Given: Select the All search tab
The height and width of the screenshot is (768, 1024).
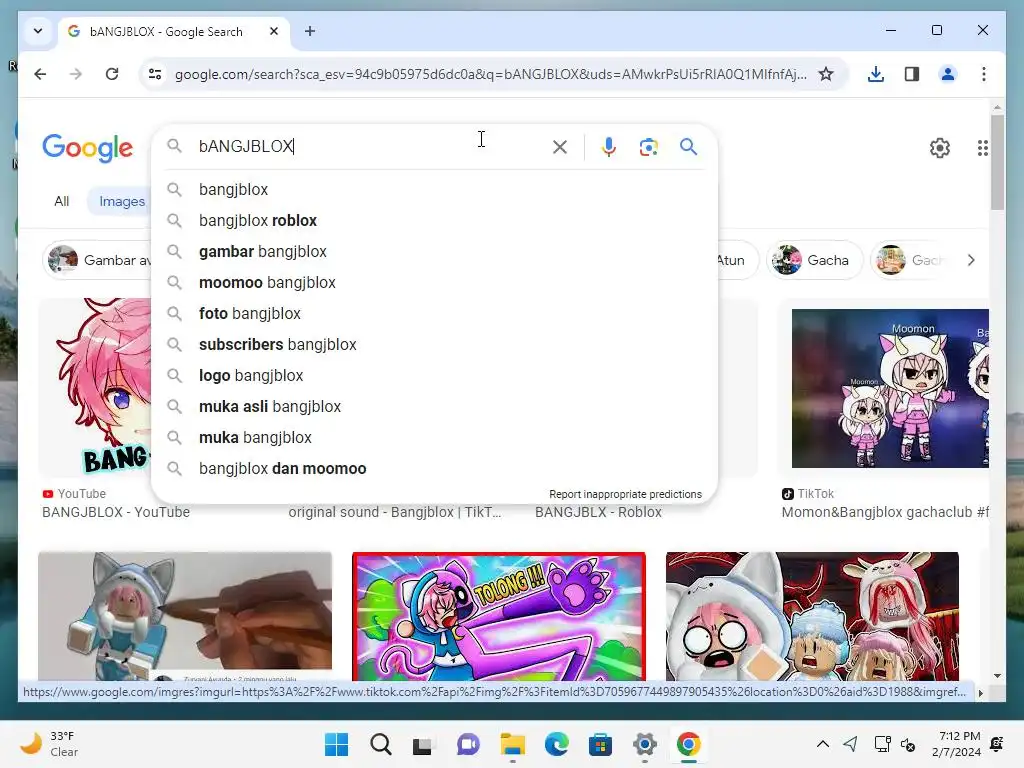Looking at the screenshot, I should [61, 201].
